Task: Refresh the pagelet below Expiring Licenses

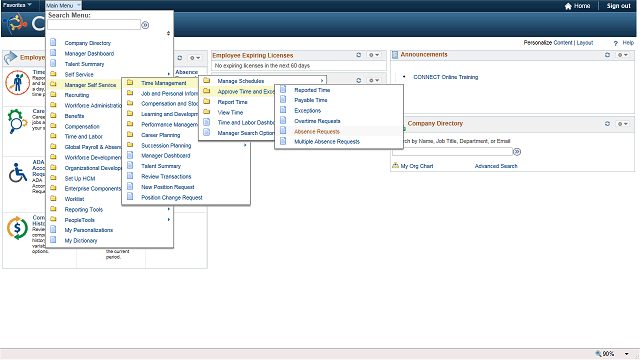Action: (x=359, y=80)
